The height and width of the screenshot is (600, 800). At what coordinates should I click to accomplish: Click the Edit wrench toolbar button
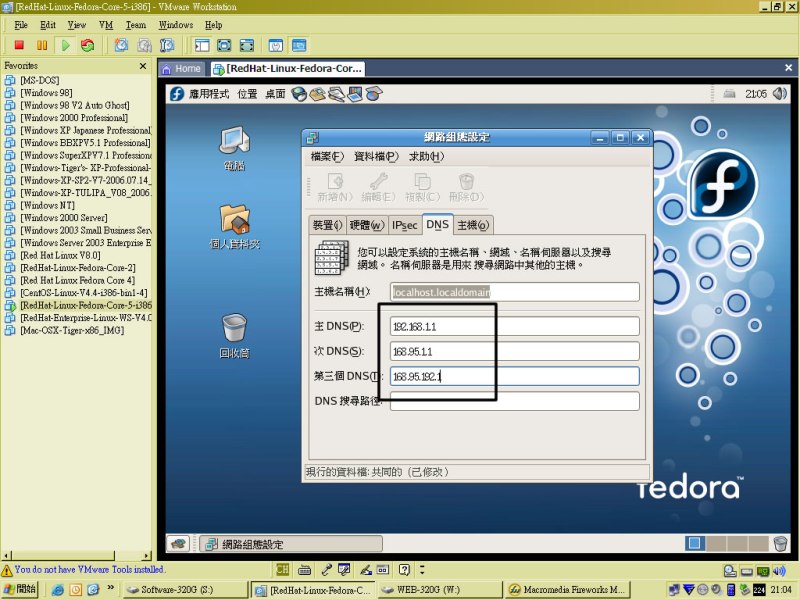point(379,187)
